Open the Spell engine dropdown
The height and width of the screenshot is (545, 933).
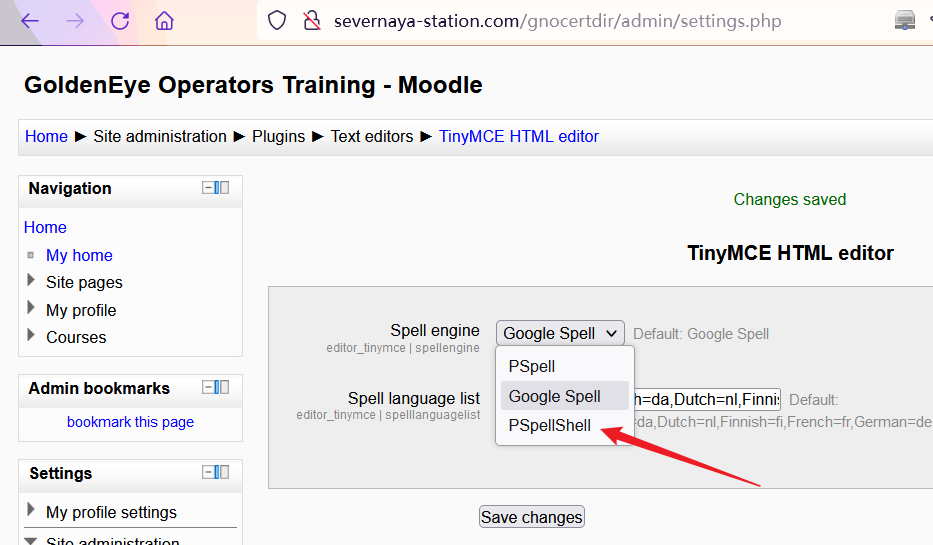tap(560, 334)
